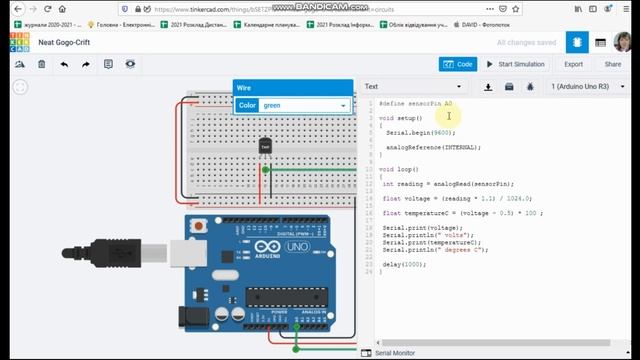This screenshot has height=360, width=640.
Task: Go back with the browser back arrow
Action: click(x=18, y=9)
